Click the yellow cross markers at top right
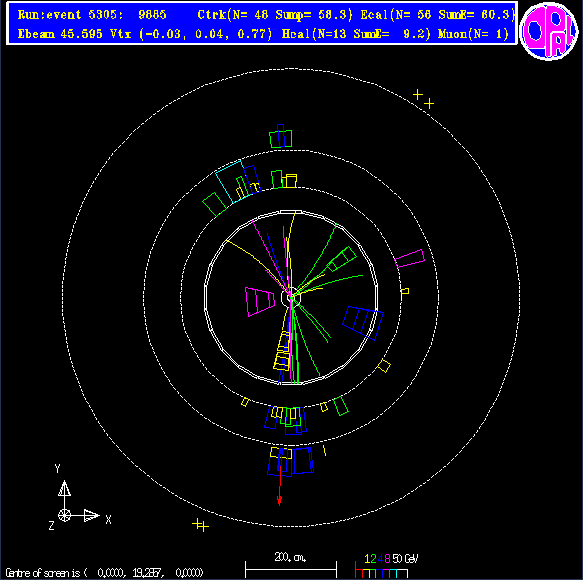Image resolution: width=583 pixels, height=580 pixels. [423, 99]
